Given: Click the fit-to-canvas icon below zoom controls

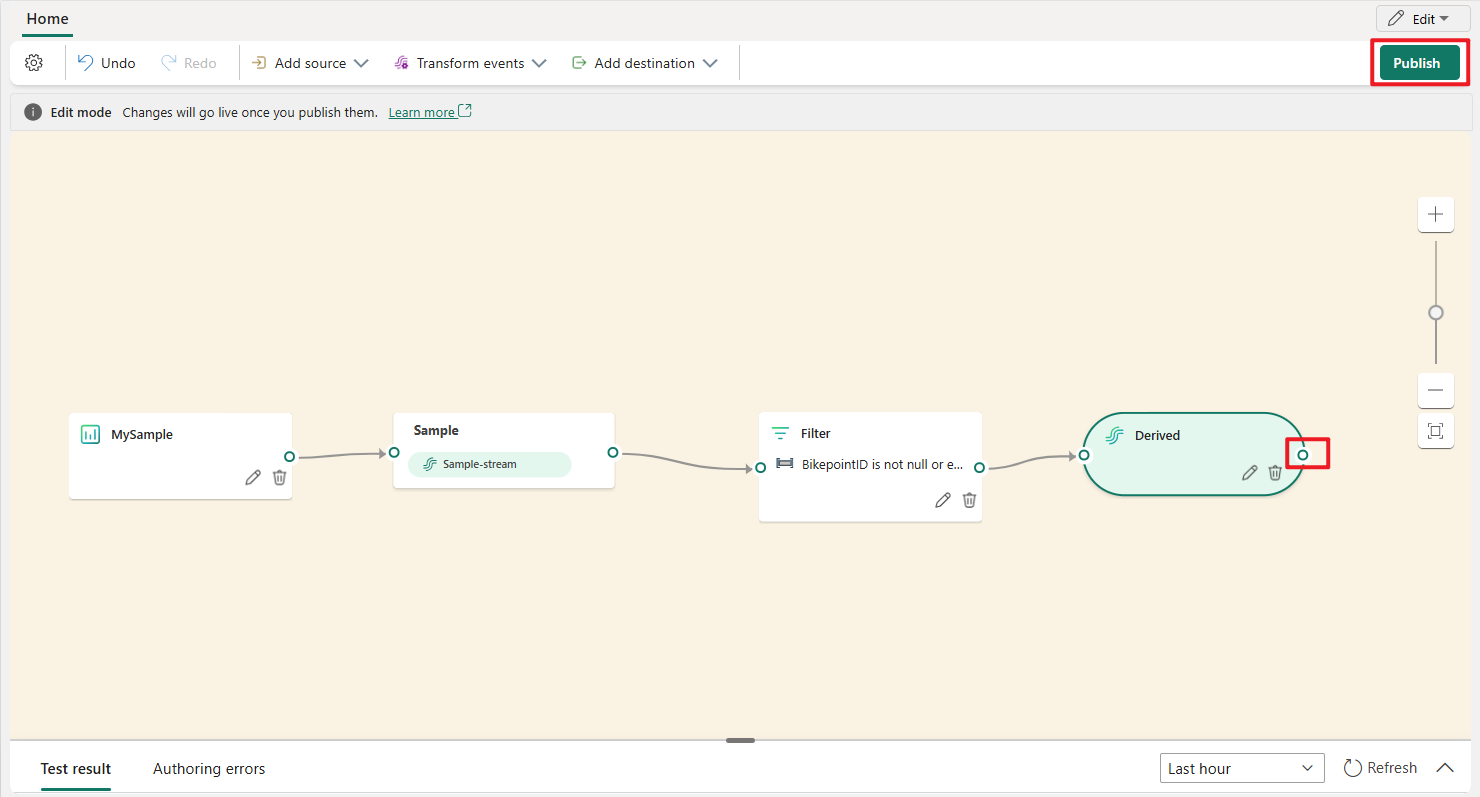Looking at the screenshot, I should (1435, 431).
